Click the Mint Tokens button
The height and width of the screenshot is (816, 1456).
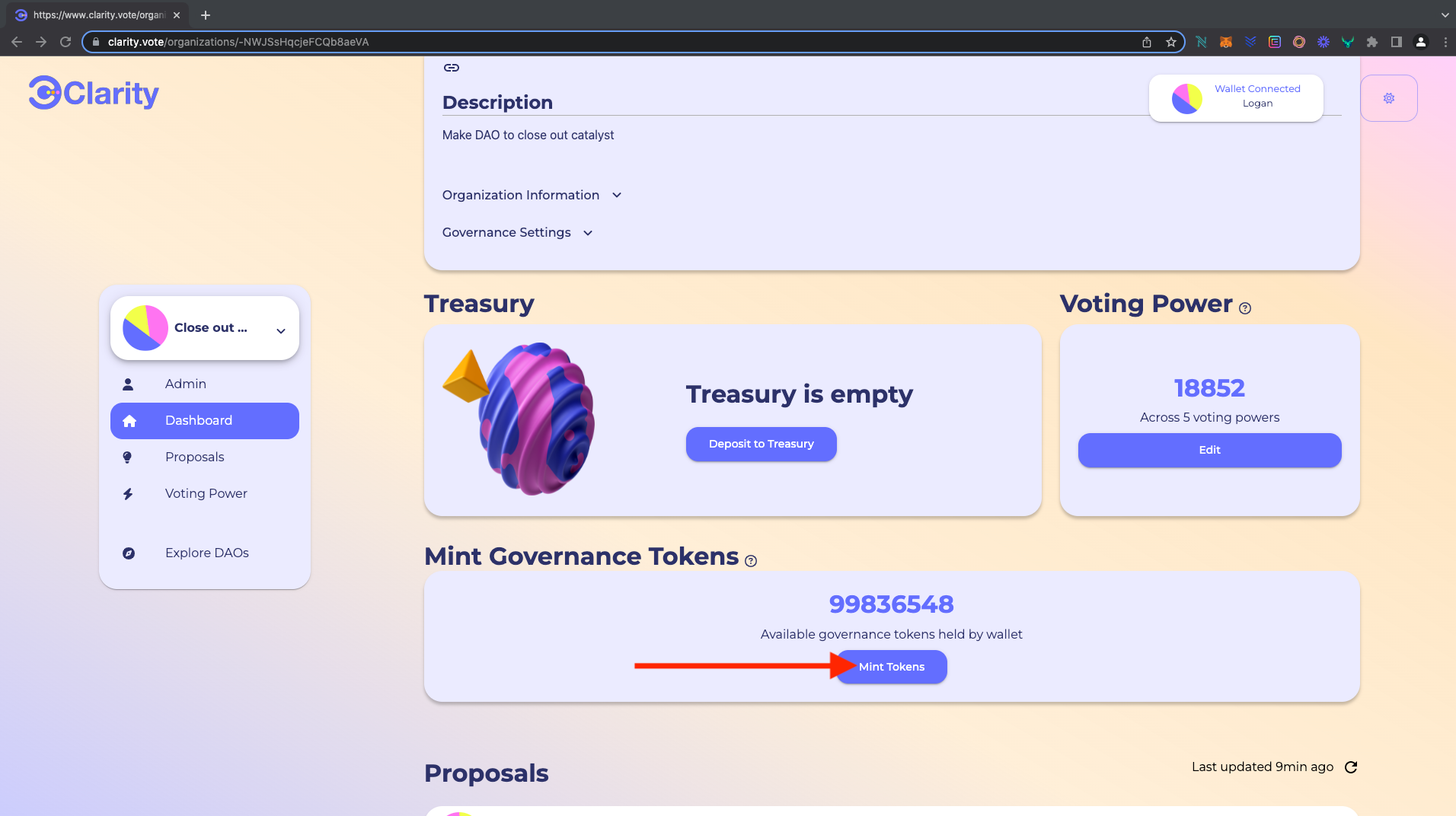click(892, 667)
